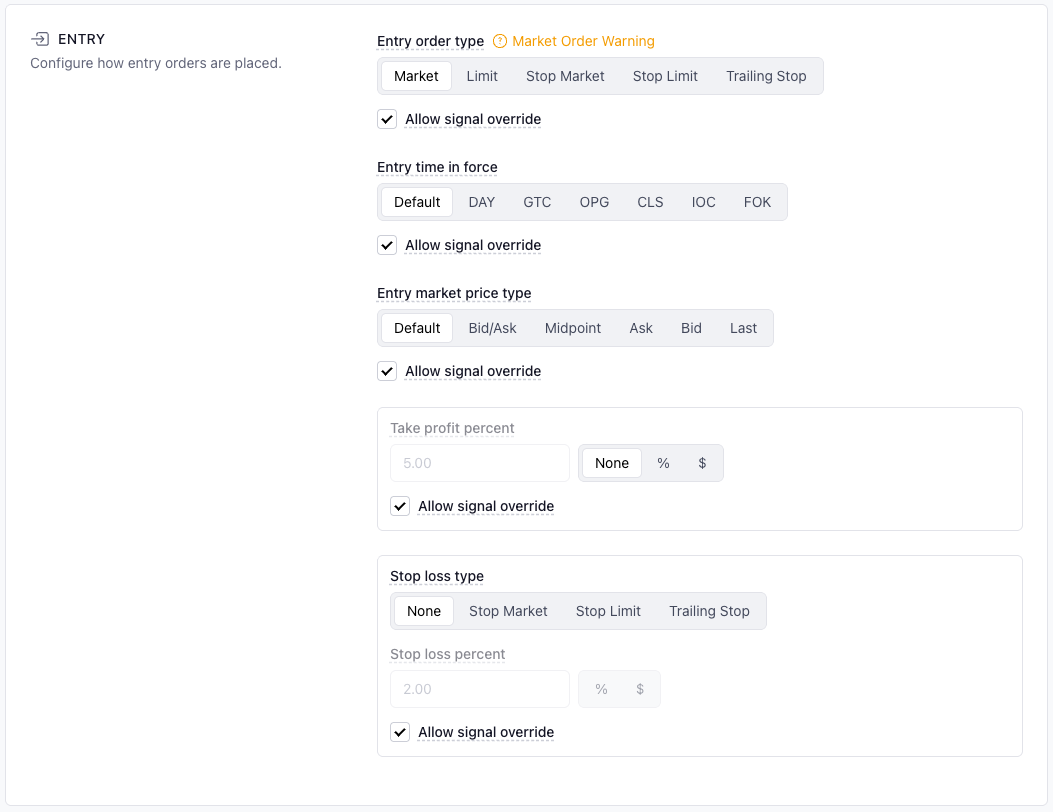Click the Market Order Warning icon

point(500,42)
